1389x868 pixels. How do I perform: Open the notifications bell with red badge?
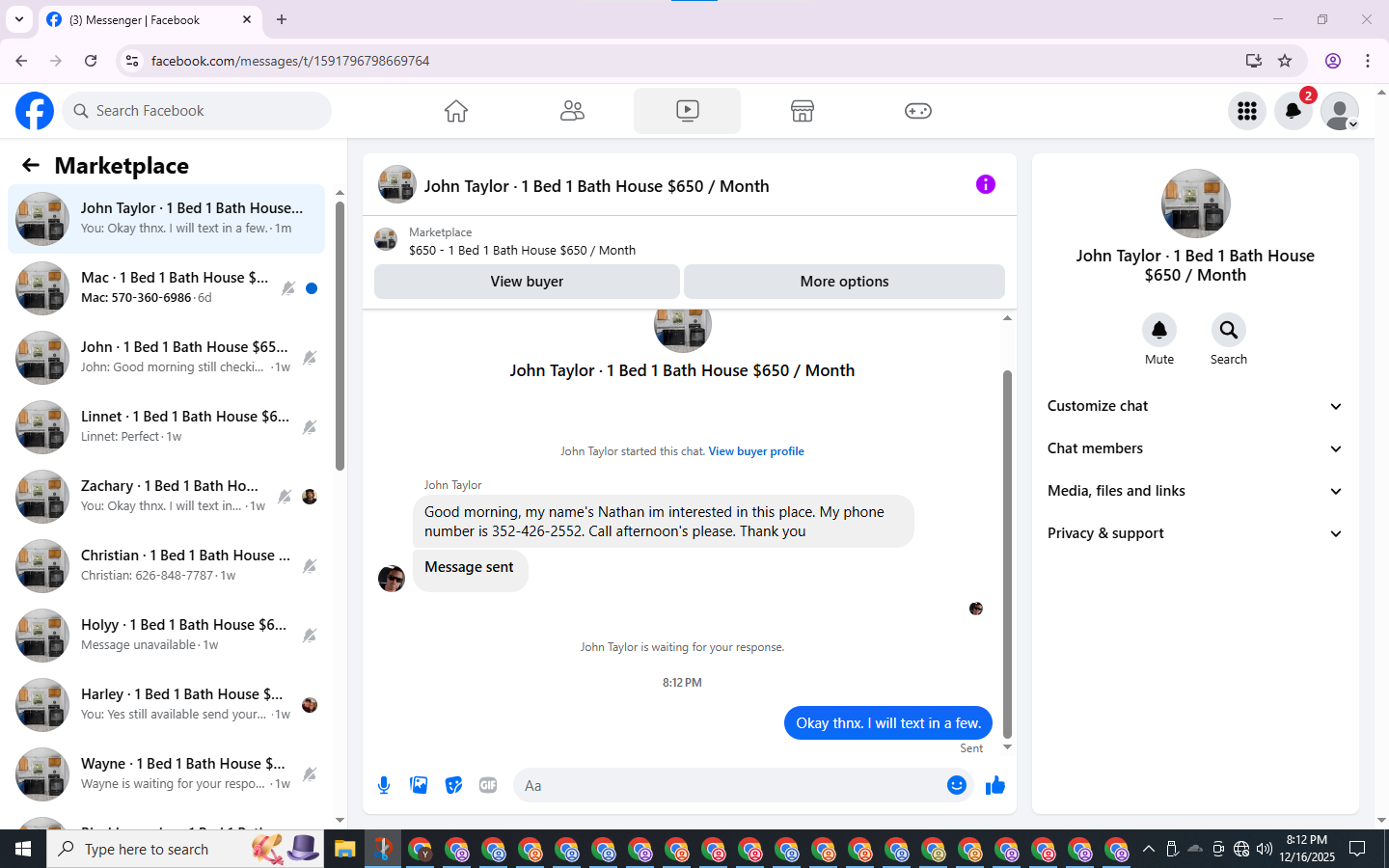tap(1294, 111)
